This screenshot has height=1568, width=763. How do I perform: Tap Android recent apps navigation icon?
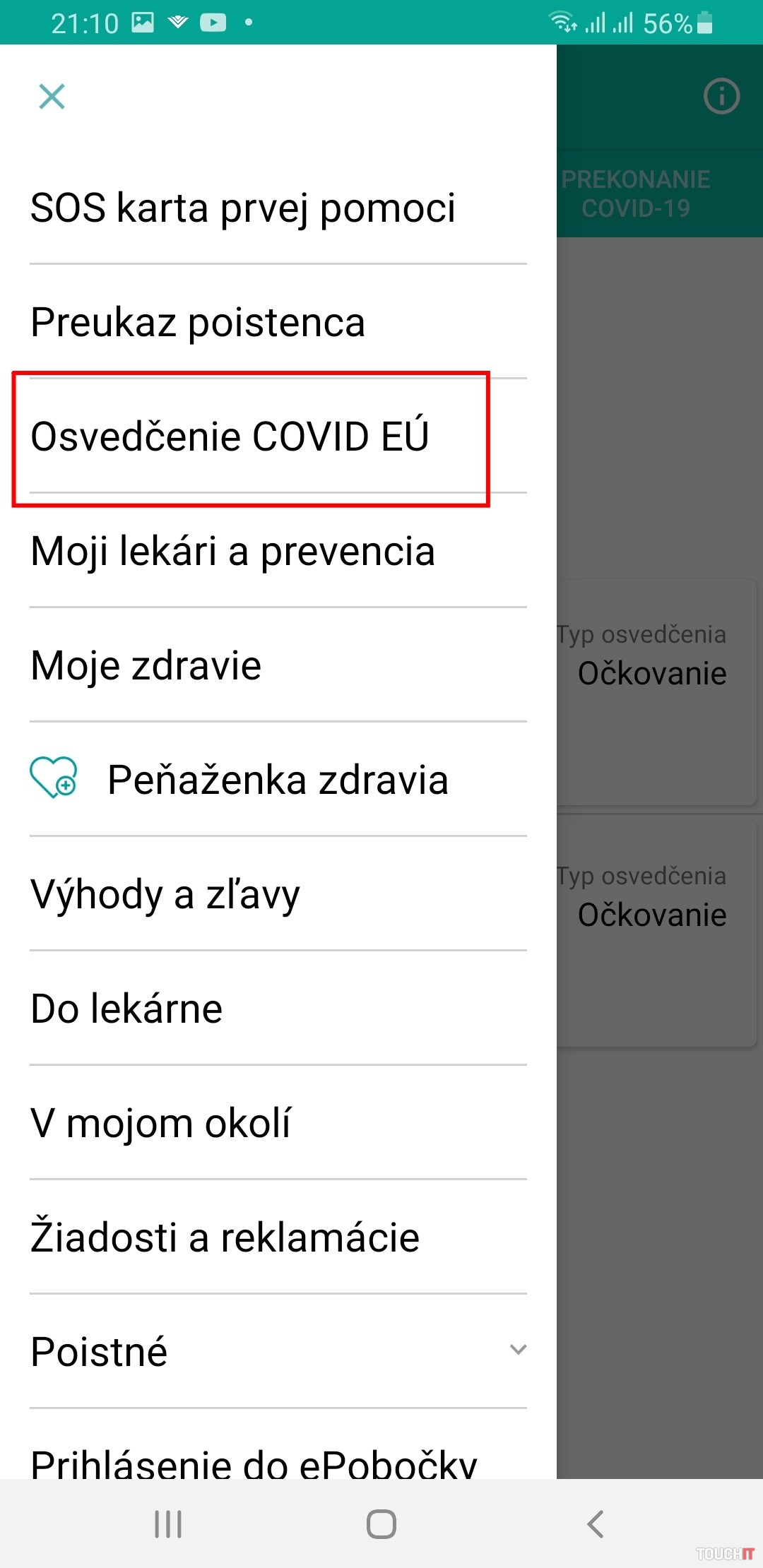click(x=168, y=1524)
